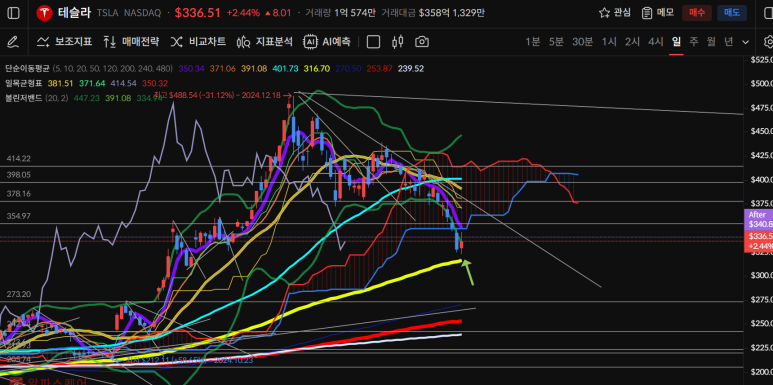Take chart snapshot with camera icon
Screen dimensions: 773x385
[422, 42]
